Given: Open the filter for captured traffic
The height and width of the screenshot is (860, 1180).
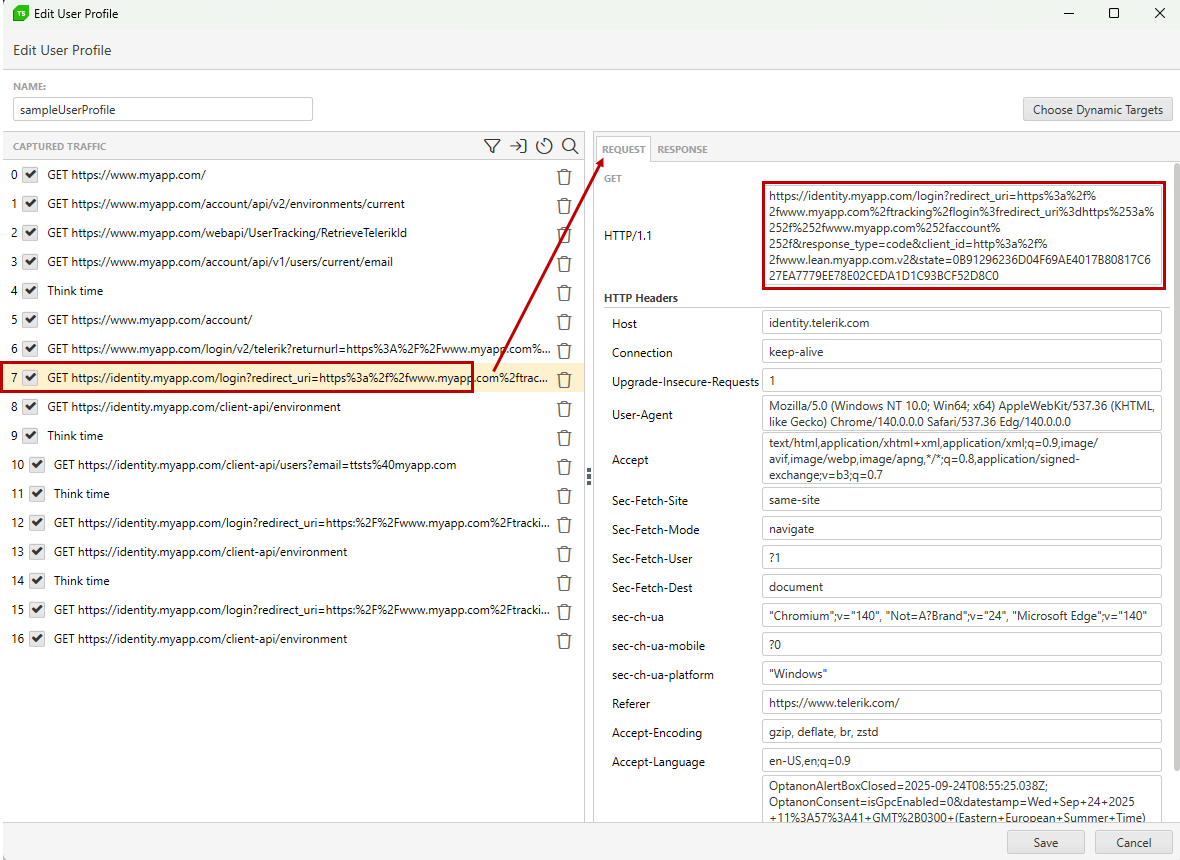Looking at the screenshot, I should pos(492,145).
